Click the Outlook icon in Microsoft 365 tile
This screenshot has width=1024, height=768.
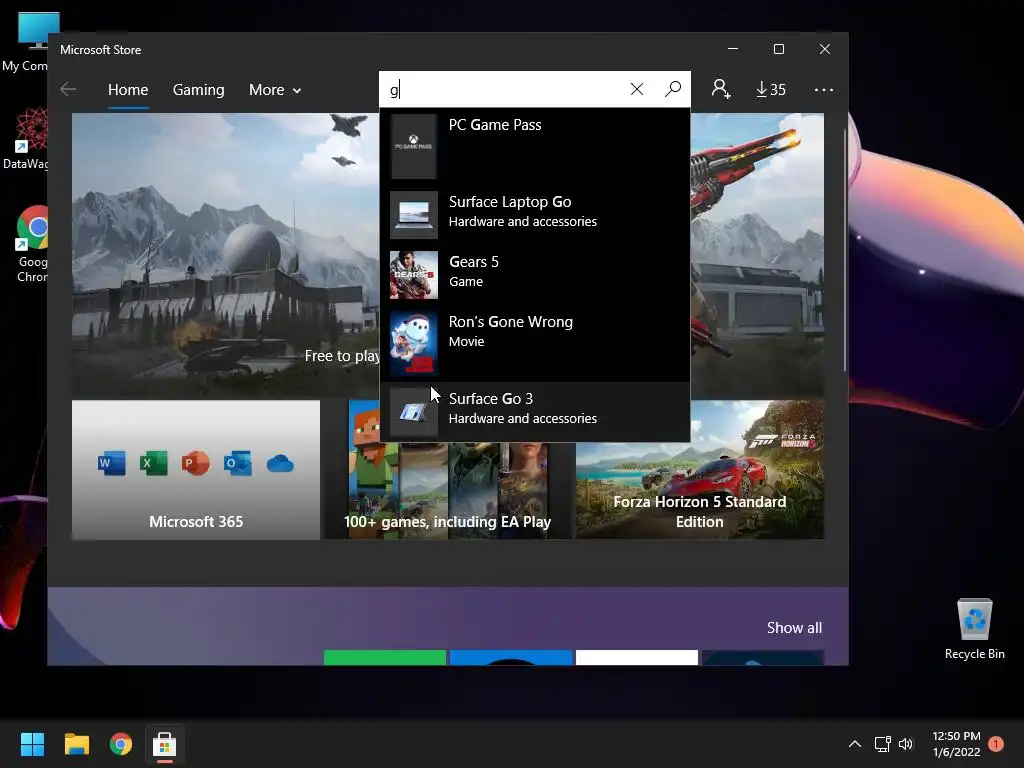click(238, 464)
